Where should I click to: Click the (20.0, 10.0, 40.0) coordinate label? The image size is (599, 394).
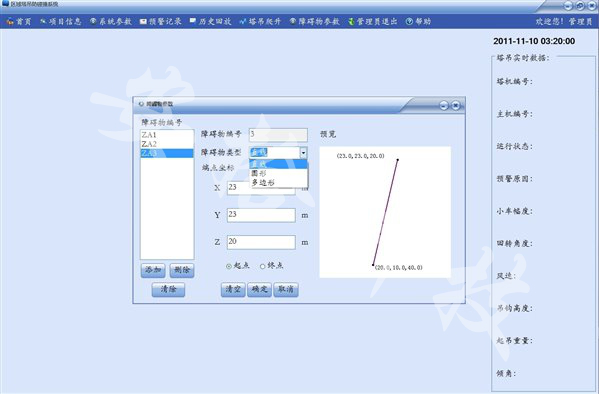(398, 268)
